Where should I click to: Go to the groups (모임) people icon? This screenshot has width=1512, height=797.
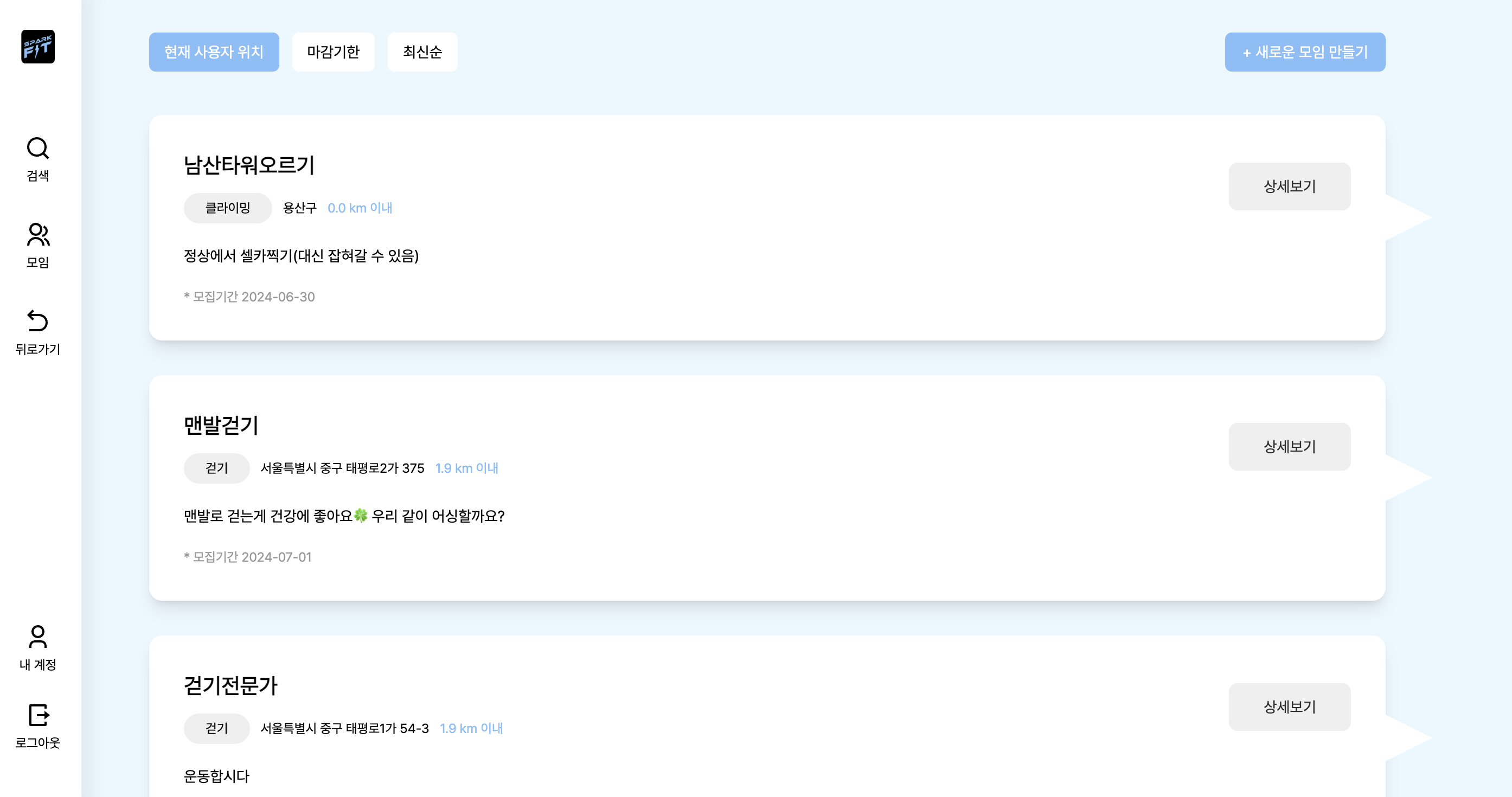(x=37, y=235)
